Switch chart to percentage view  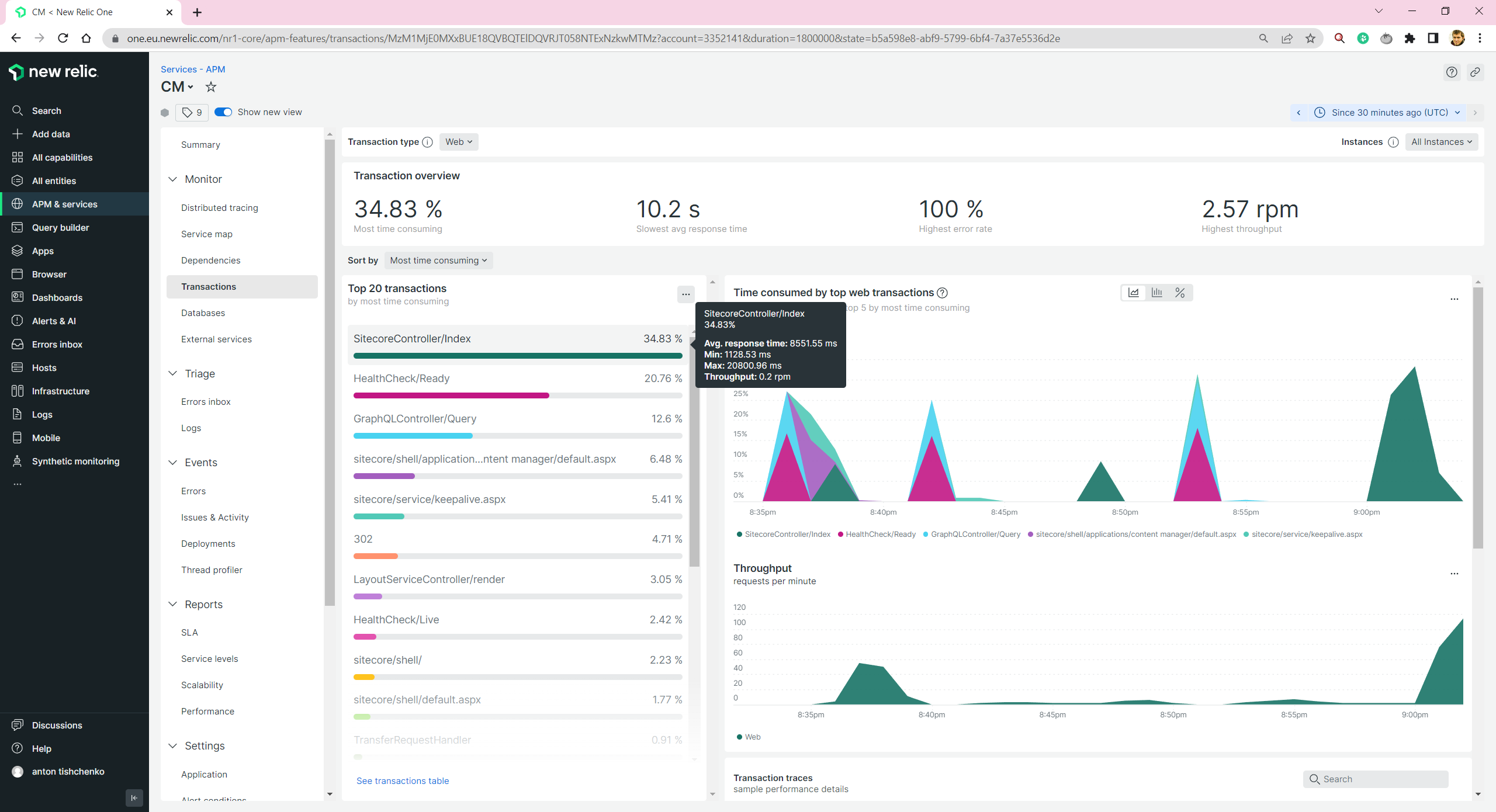[x=1180, y=293]
